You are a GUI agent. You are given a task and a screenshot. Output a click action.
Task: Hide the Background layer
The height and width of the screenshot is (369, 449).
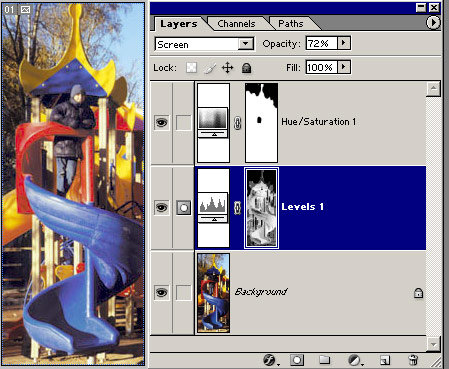(x=162, y=293)
